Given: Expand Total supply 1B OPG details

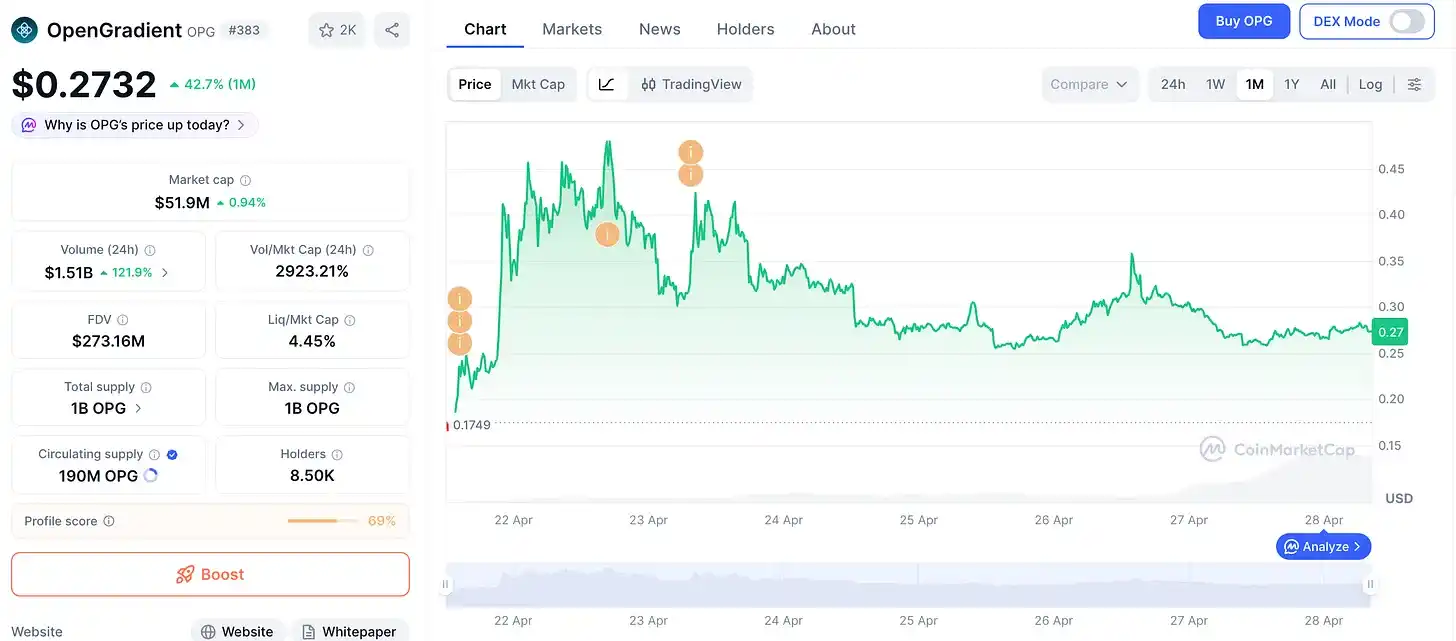Looking at the screenshot, I should tap(138, 408).
